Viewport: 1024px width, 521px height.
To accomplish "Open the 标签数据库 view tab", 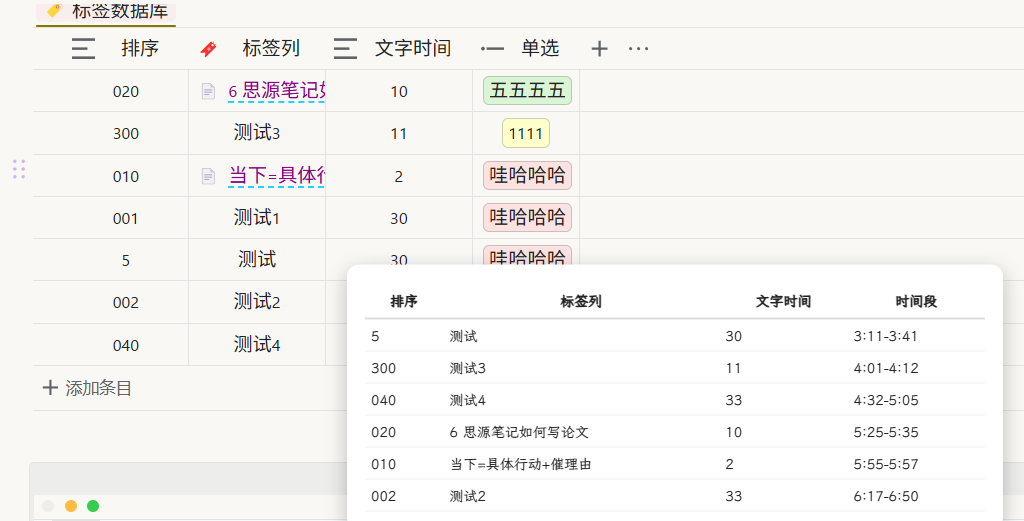I will (x=106, y=12).
